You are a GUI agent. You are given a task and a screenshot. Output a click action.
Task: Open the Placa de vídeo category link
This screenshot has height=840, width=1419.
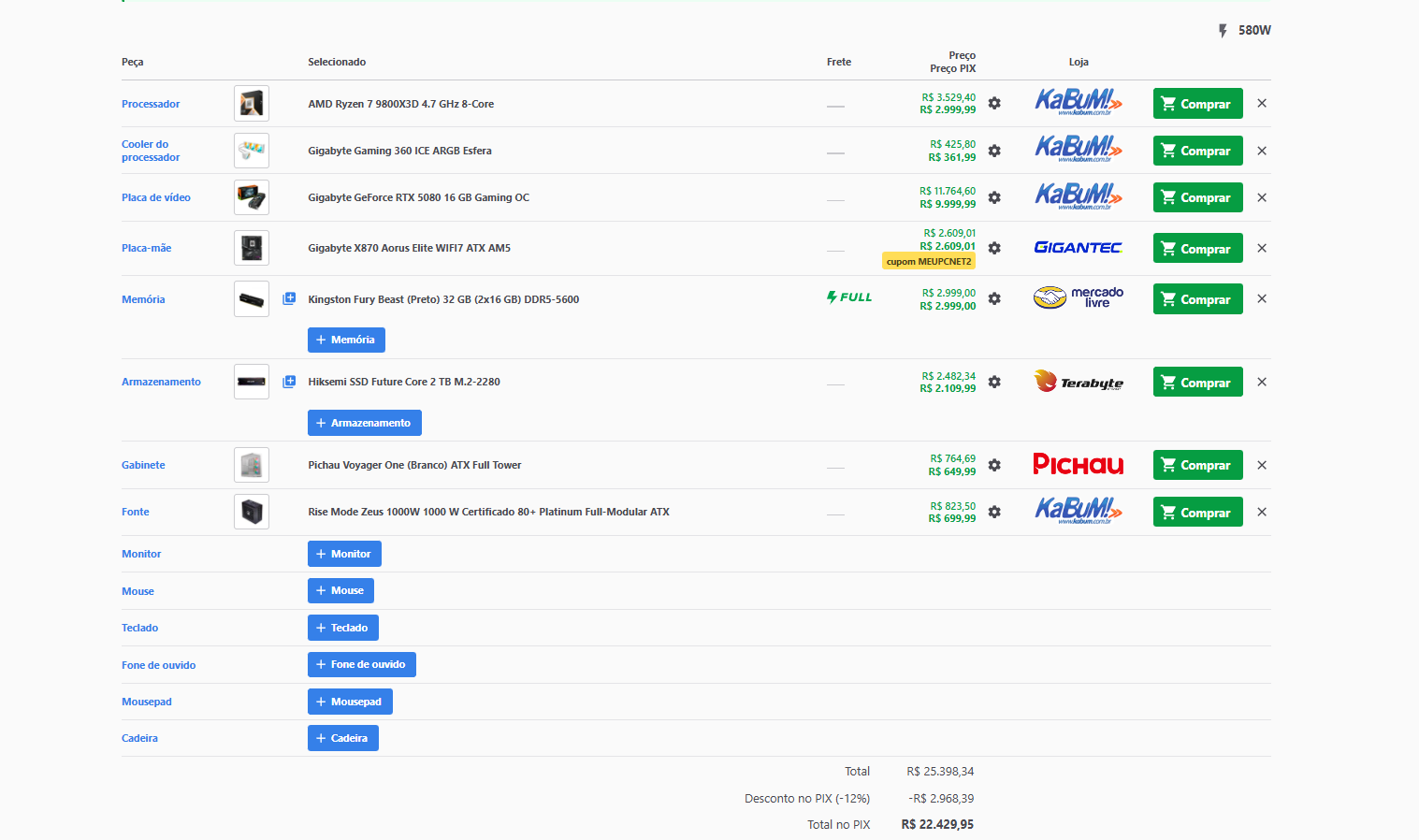[x=156, y=197]
